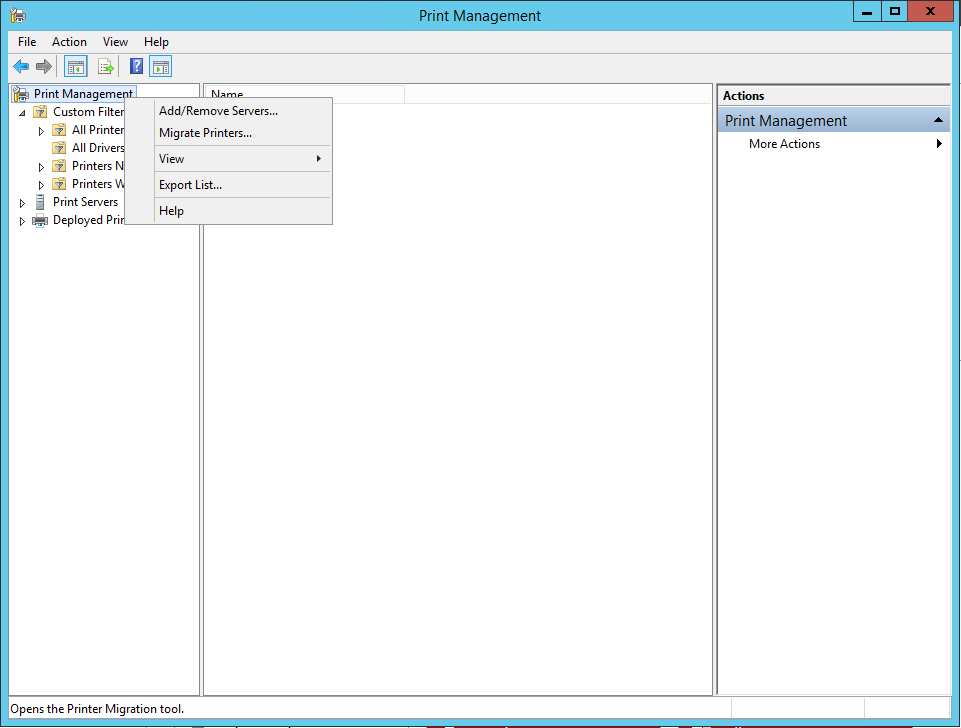The height and width of the screenshot is (728, 961).
Task: Click the Print Management heading in Actions pane
Action: pyautogui.click(x=786, y=121)
